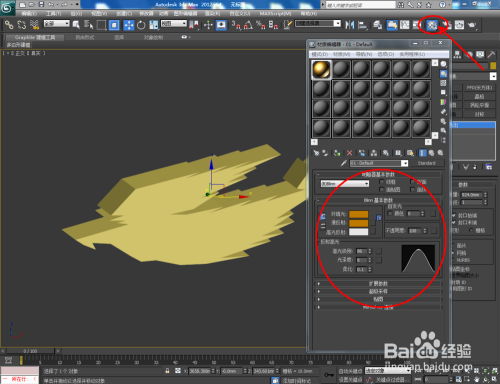
Task: Open the Render Setup icon
Action: tap(447, 25)
